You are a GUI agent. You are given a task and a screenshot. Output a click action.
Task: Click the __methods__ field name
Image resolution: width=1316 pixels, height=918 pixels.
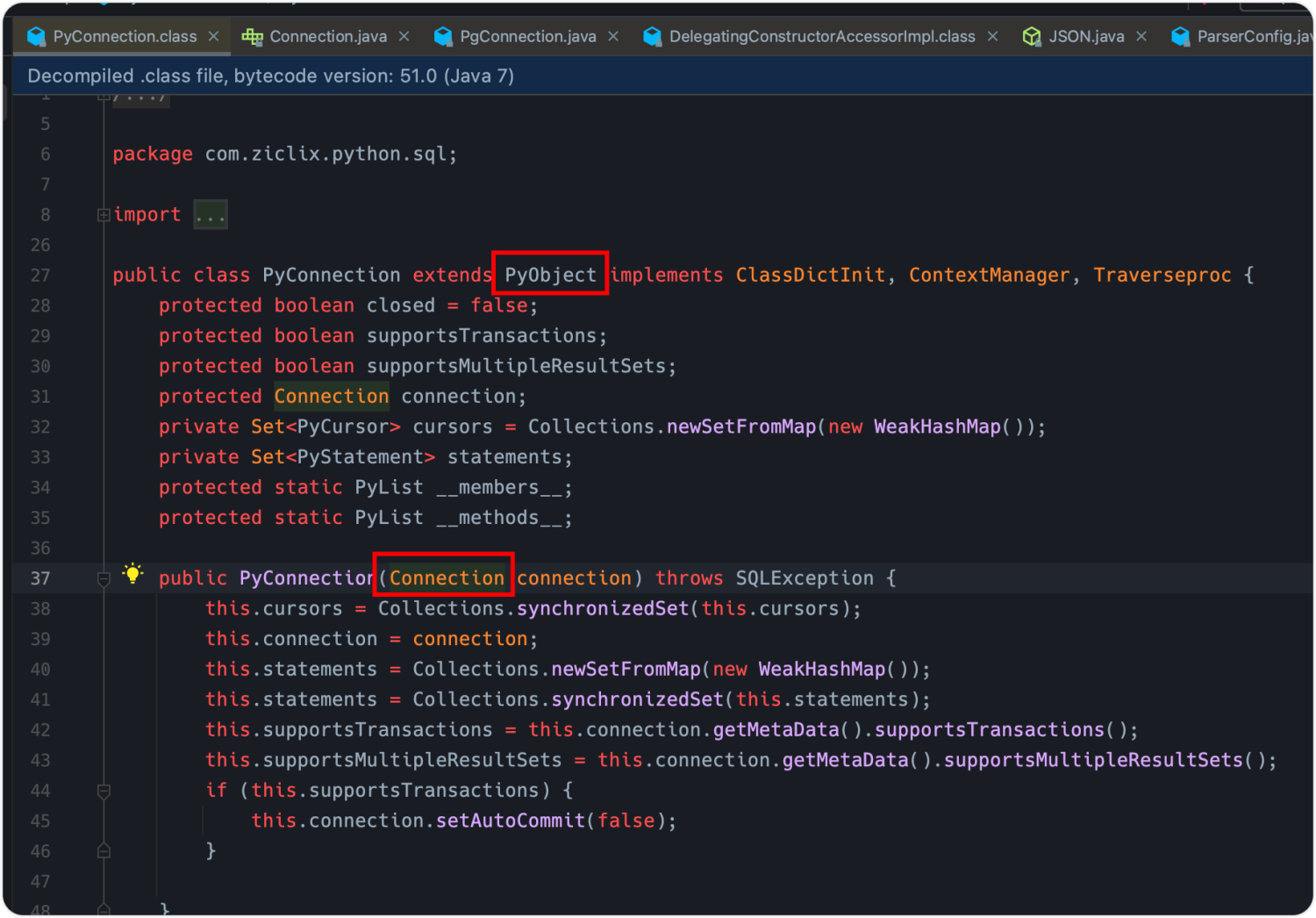[x=499, y=518]
